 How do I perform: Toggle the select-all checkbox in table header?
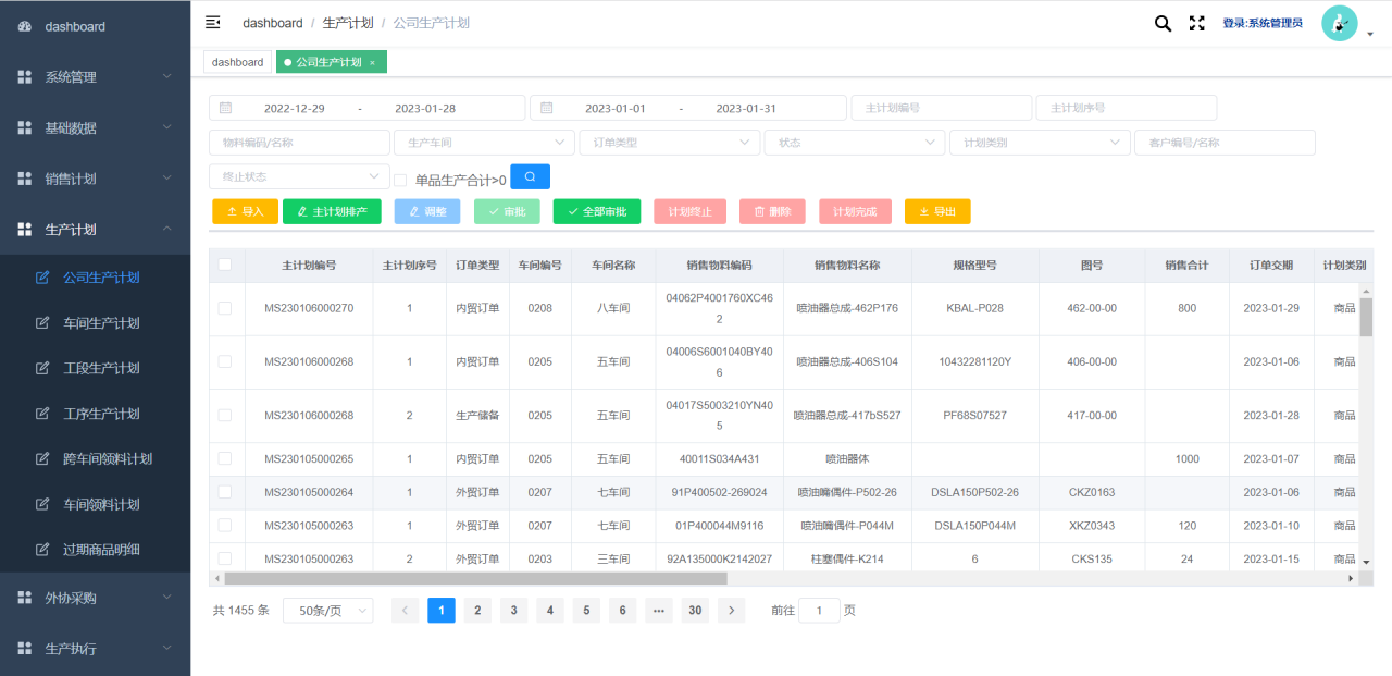coord(225,265)
